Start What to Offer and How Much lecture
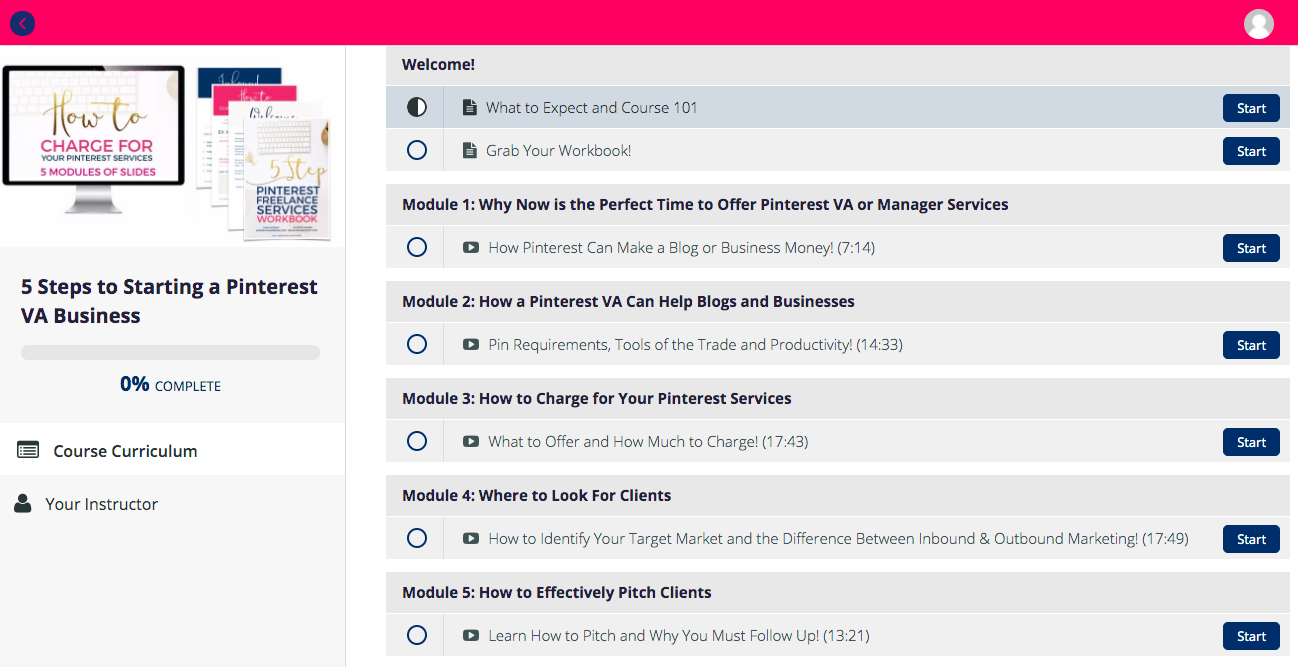Viewport: 1298px width, 667px height. (1251, 442)
